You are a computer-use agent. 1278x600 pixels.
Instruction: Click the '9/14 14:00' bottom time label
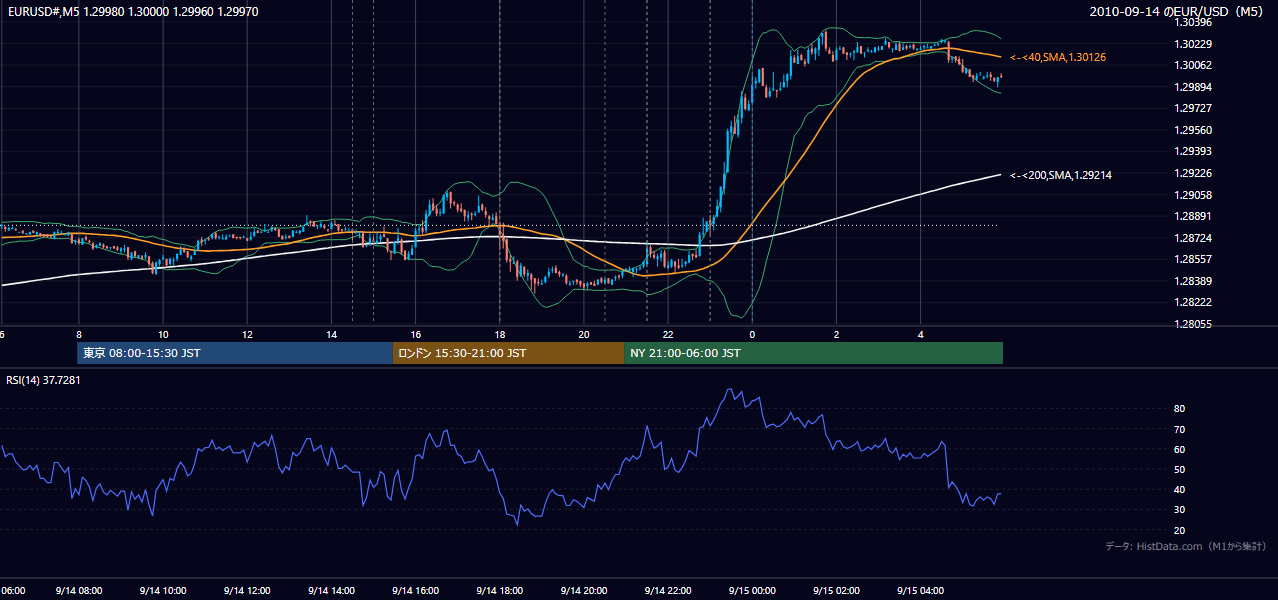tap(331, 591)
